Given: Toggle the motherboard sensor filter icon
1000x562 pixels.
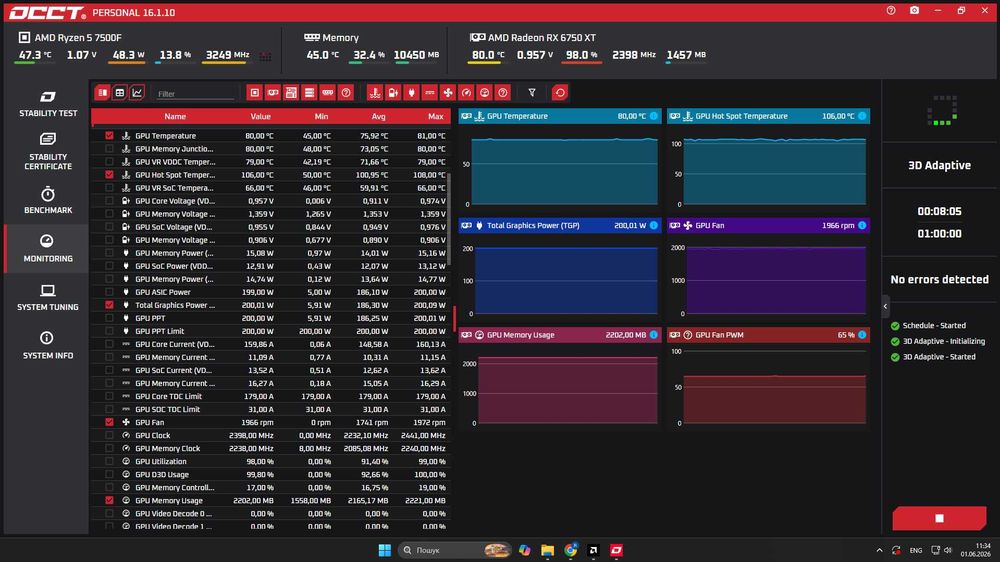Looking at the screenshot, I should tap(291, 92).
